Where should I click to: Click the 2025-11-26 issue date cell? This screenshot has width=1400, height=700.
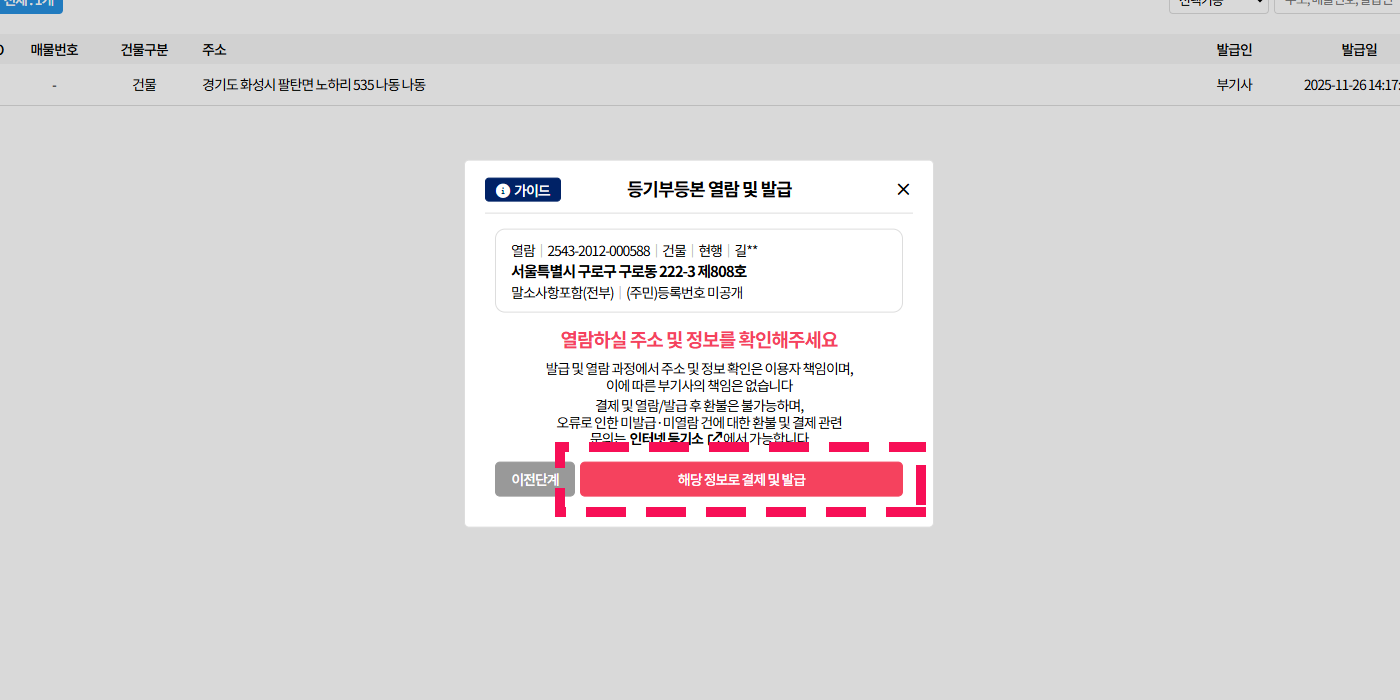[x=1350, y=85]
